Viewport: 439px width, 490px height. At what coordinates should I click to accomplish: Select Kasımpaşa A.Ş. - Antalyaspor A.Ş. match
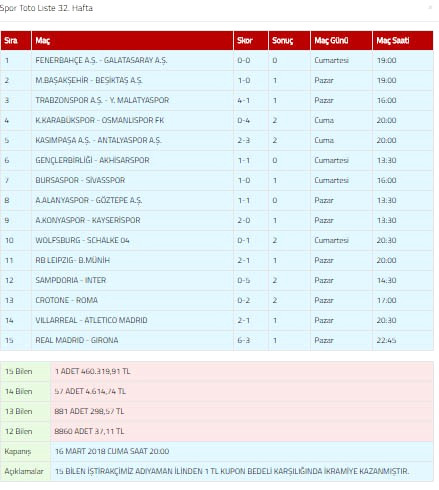[98, 140]
